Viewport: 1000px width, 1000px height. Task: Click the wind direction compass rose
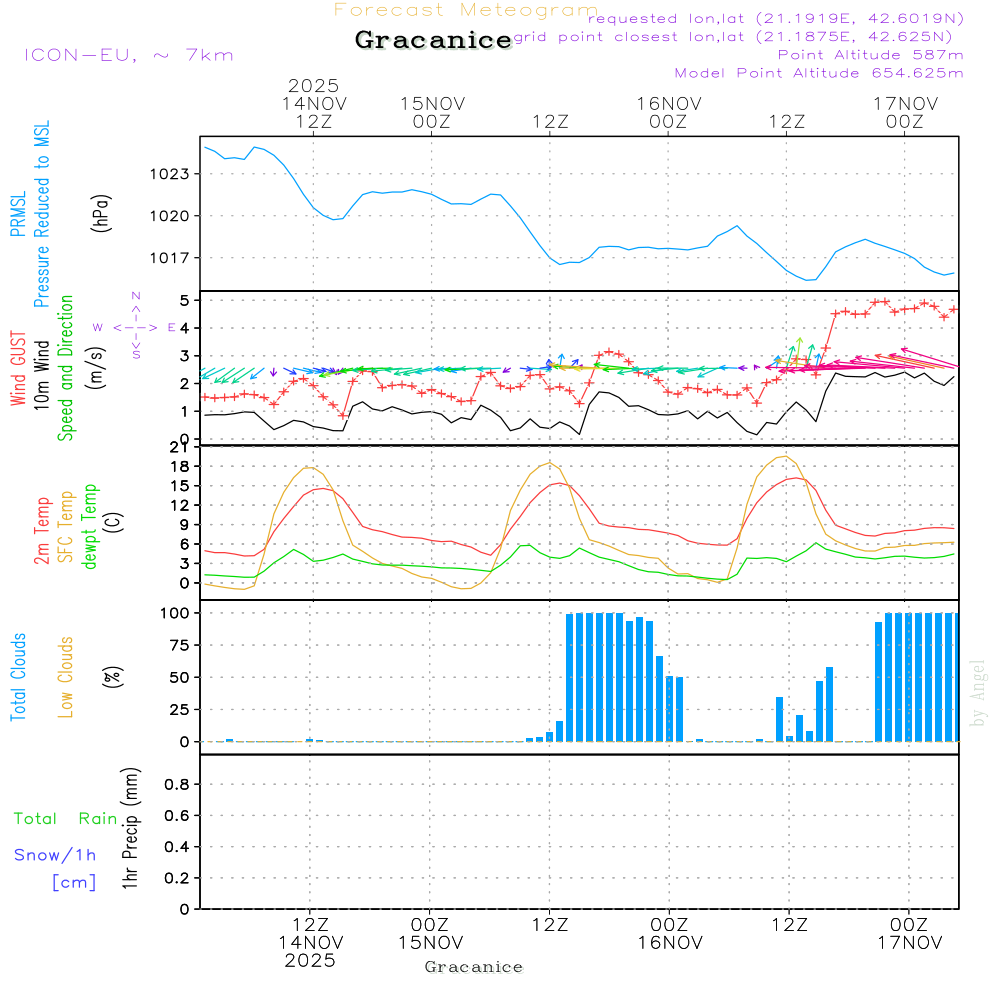[x=135, y=326]
